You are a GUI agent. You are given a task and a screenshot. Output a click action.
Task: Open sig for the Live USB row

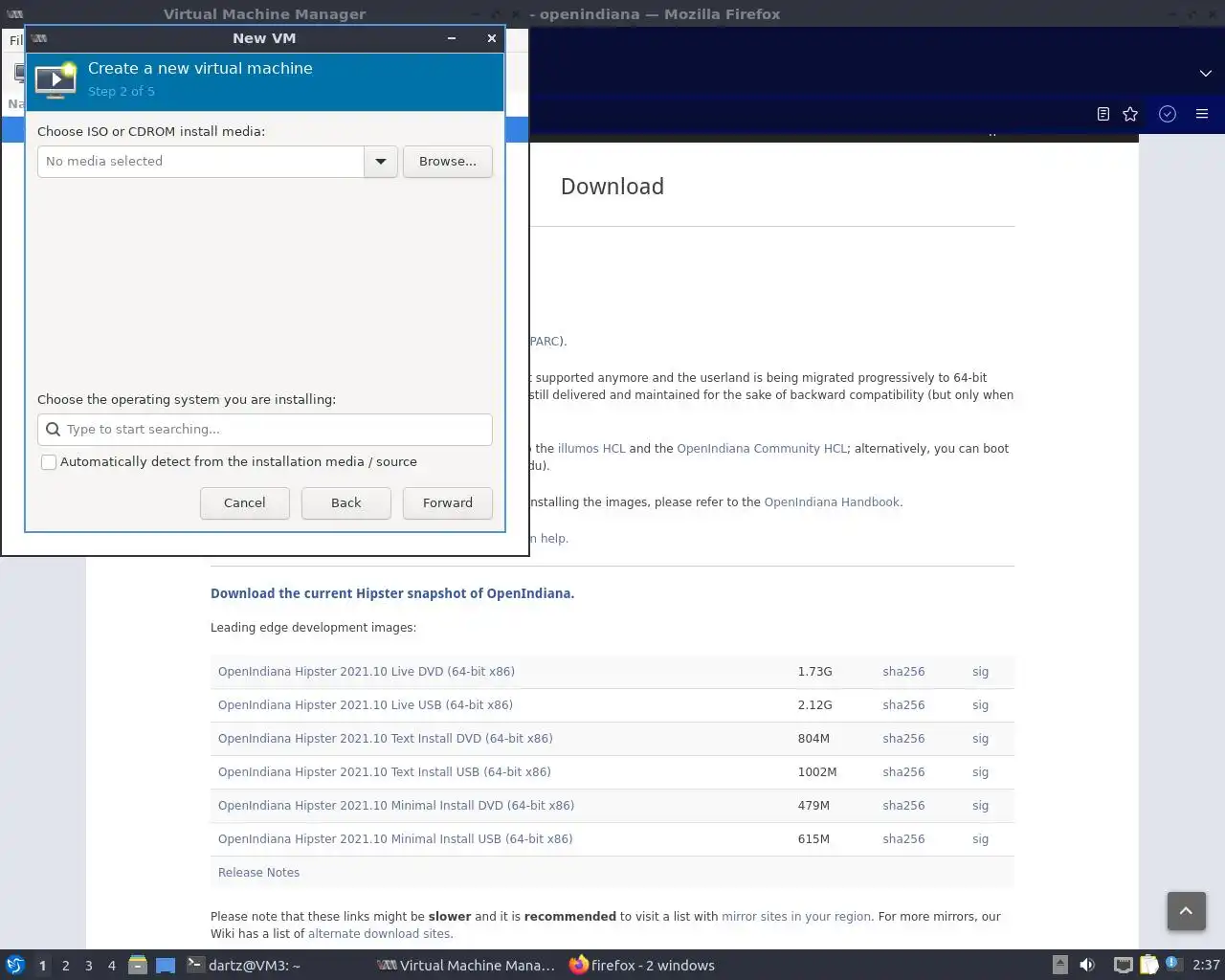coord(980,705)
